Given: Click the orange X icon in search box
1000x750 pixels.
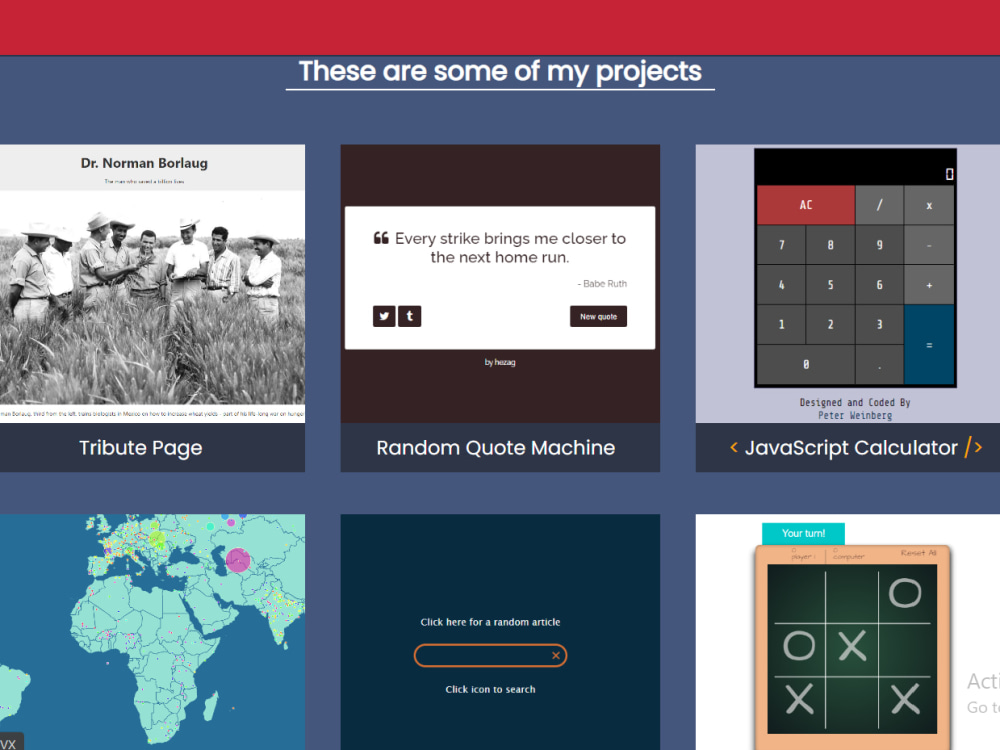Looking at the screenshot, I should [x=555, y=656].
